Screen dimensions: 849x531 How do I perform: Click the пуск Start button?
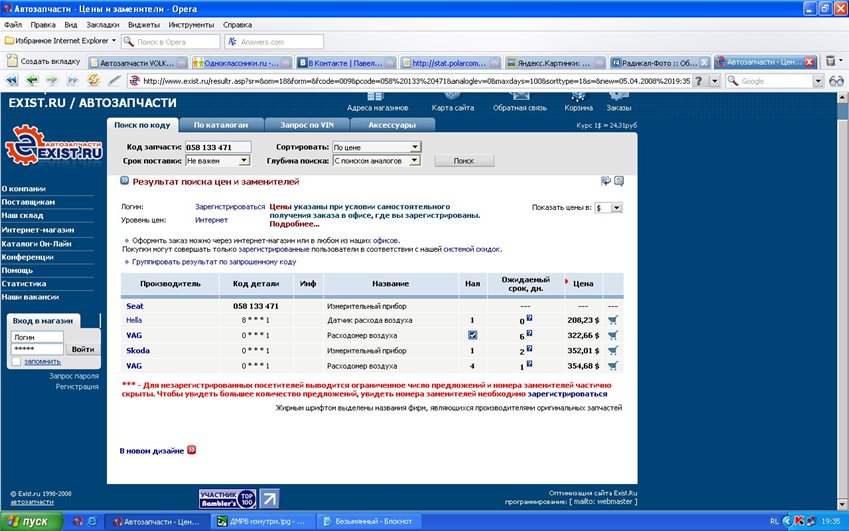coord(30,521)
